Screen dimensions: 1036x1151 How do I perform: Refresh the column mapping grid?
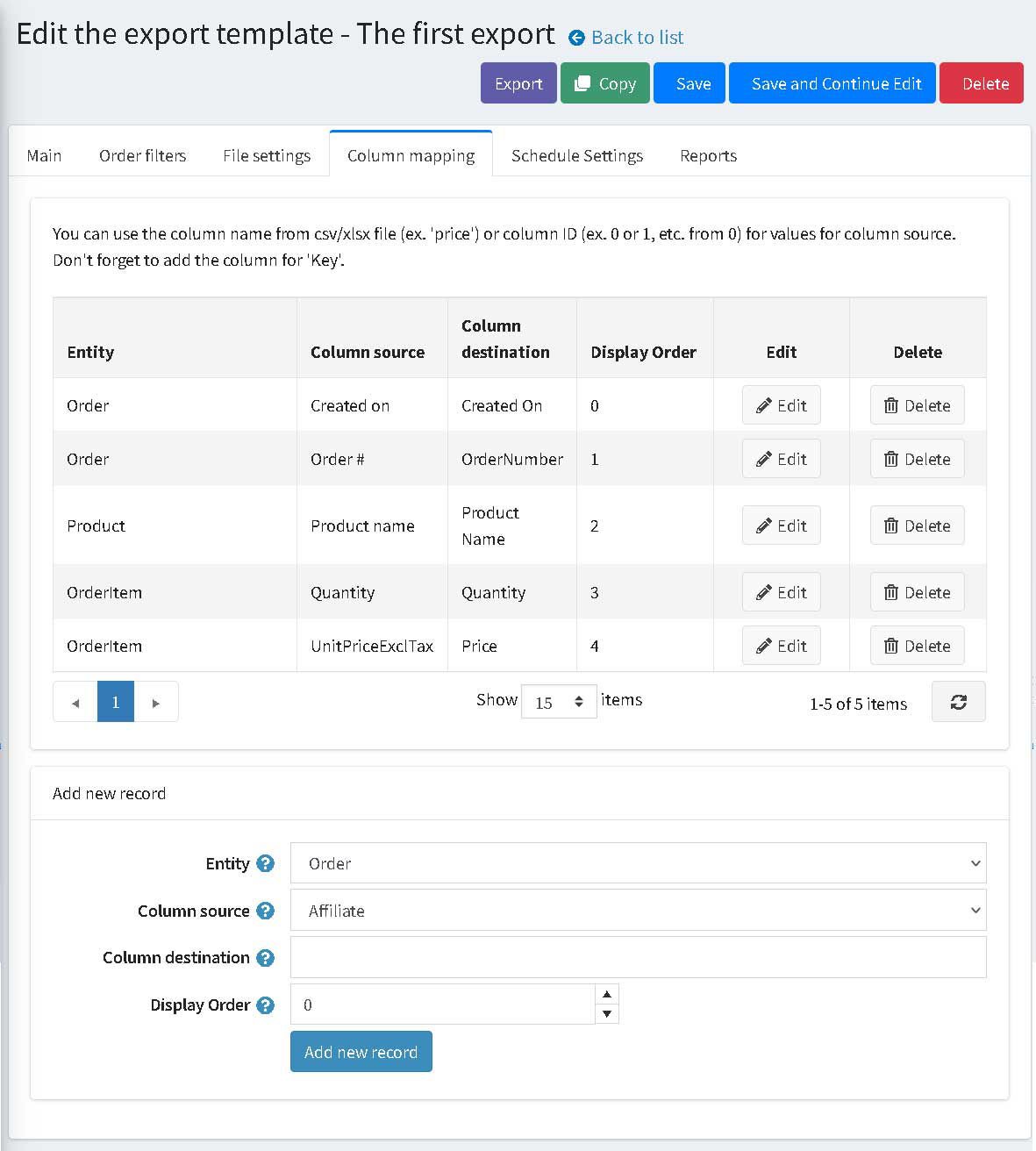point(958,702)
